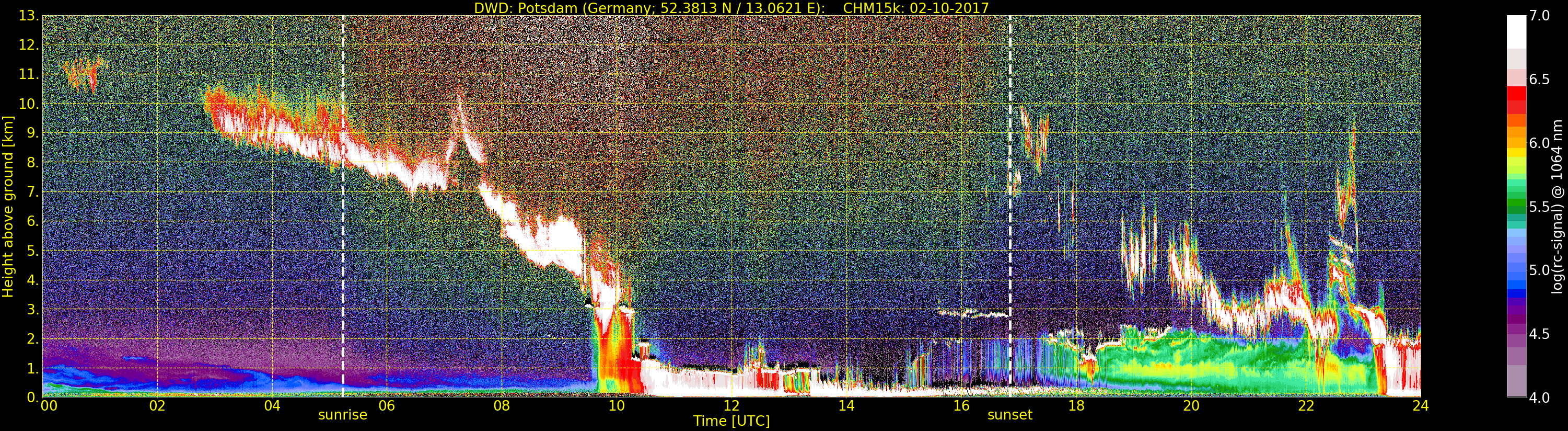The image size is (1568, 431).
Task: Click time-axis tick label '00'
Action: 49,405
